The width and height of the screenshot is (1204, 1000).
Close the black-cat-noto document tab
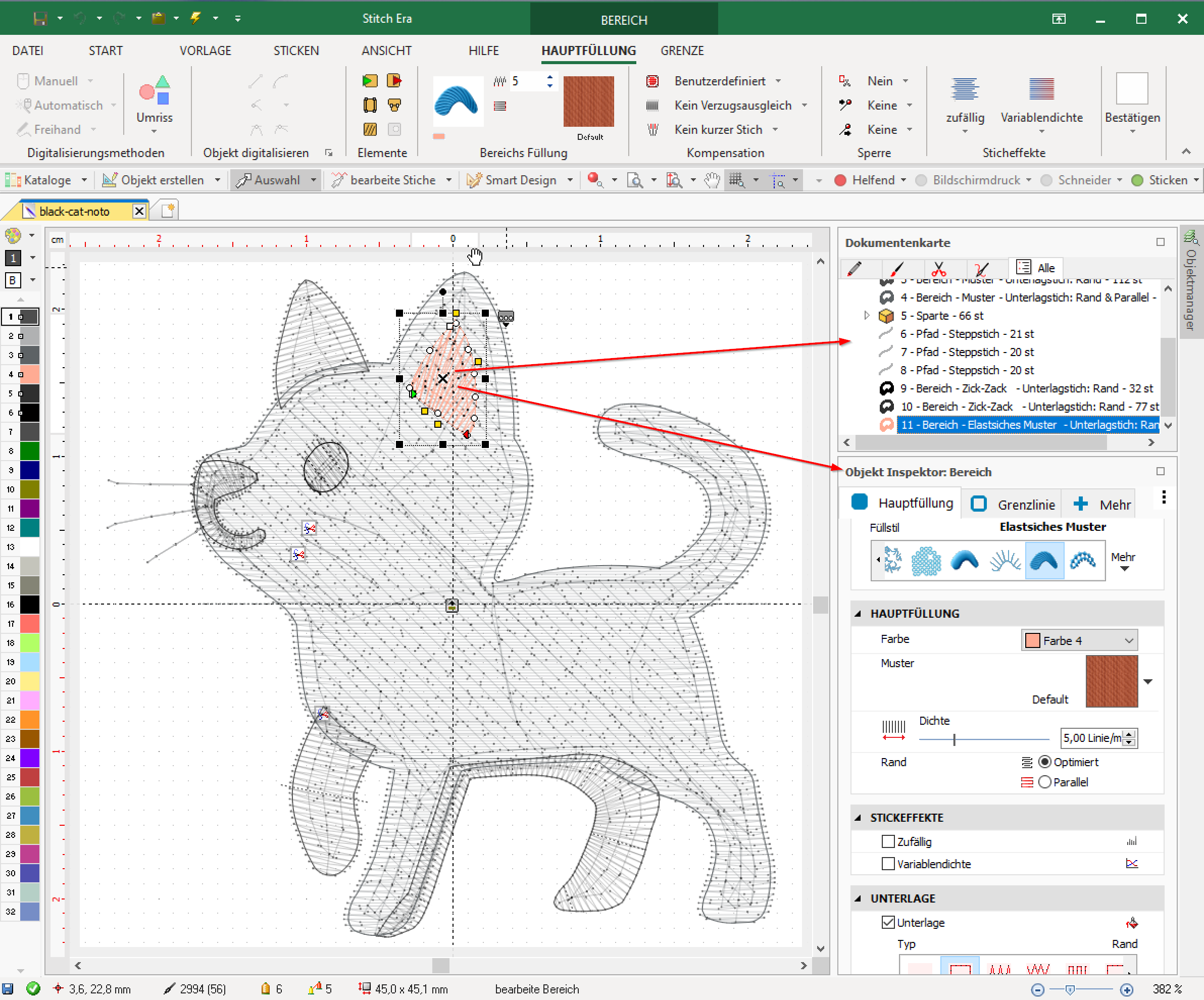[139, 212]
